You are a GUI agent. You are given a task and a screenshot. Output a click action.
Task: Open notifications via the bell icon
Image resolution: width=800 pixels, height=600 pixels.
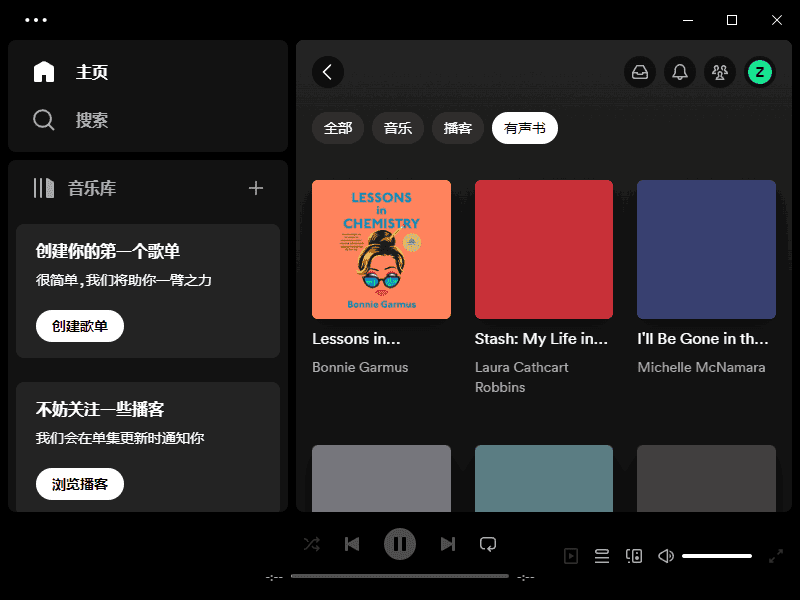(x=680, y=72)
